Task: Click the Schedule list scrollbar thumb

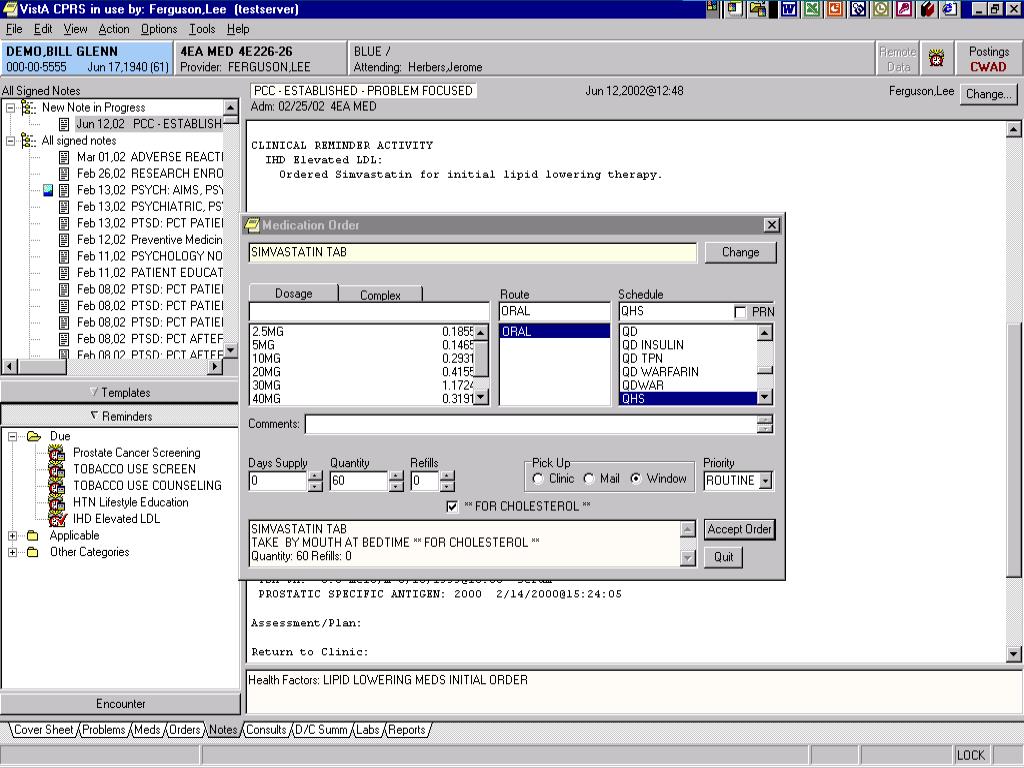Action: click(x=765, y=371)
